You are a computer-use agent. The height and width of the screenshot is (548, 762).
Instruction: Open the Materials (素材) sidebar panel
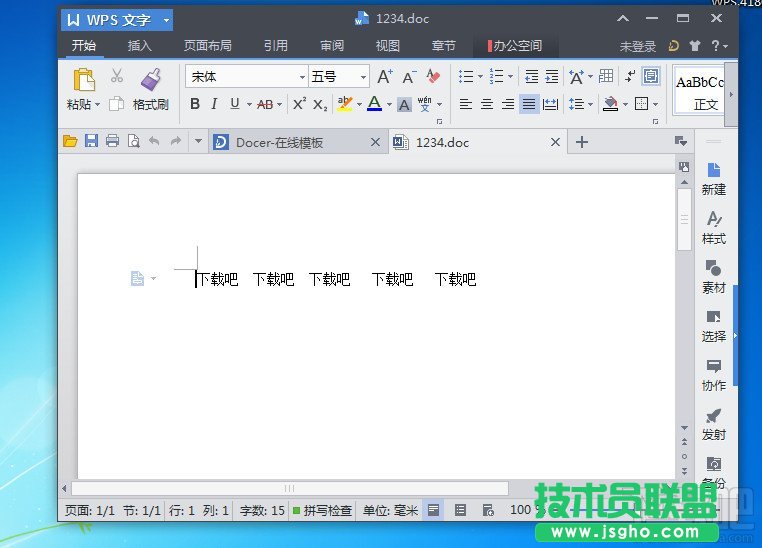point(713,277)
